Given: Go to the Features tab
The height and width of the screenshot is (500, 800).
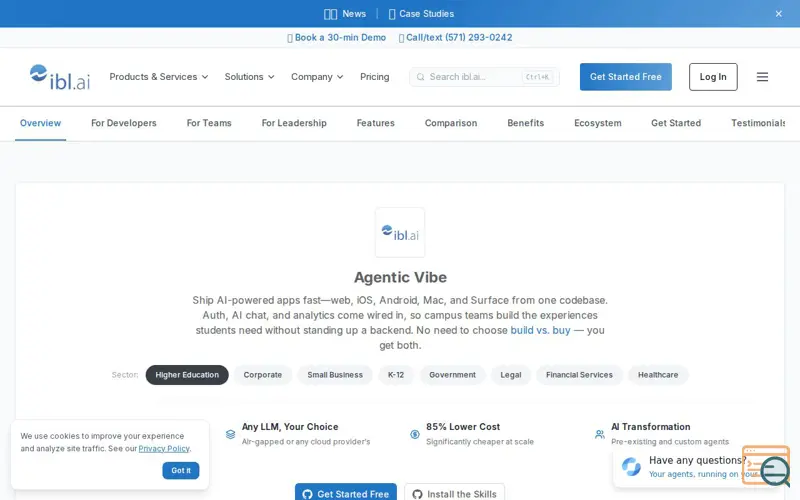Looking at the screenshot, I should [376, 123].
